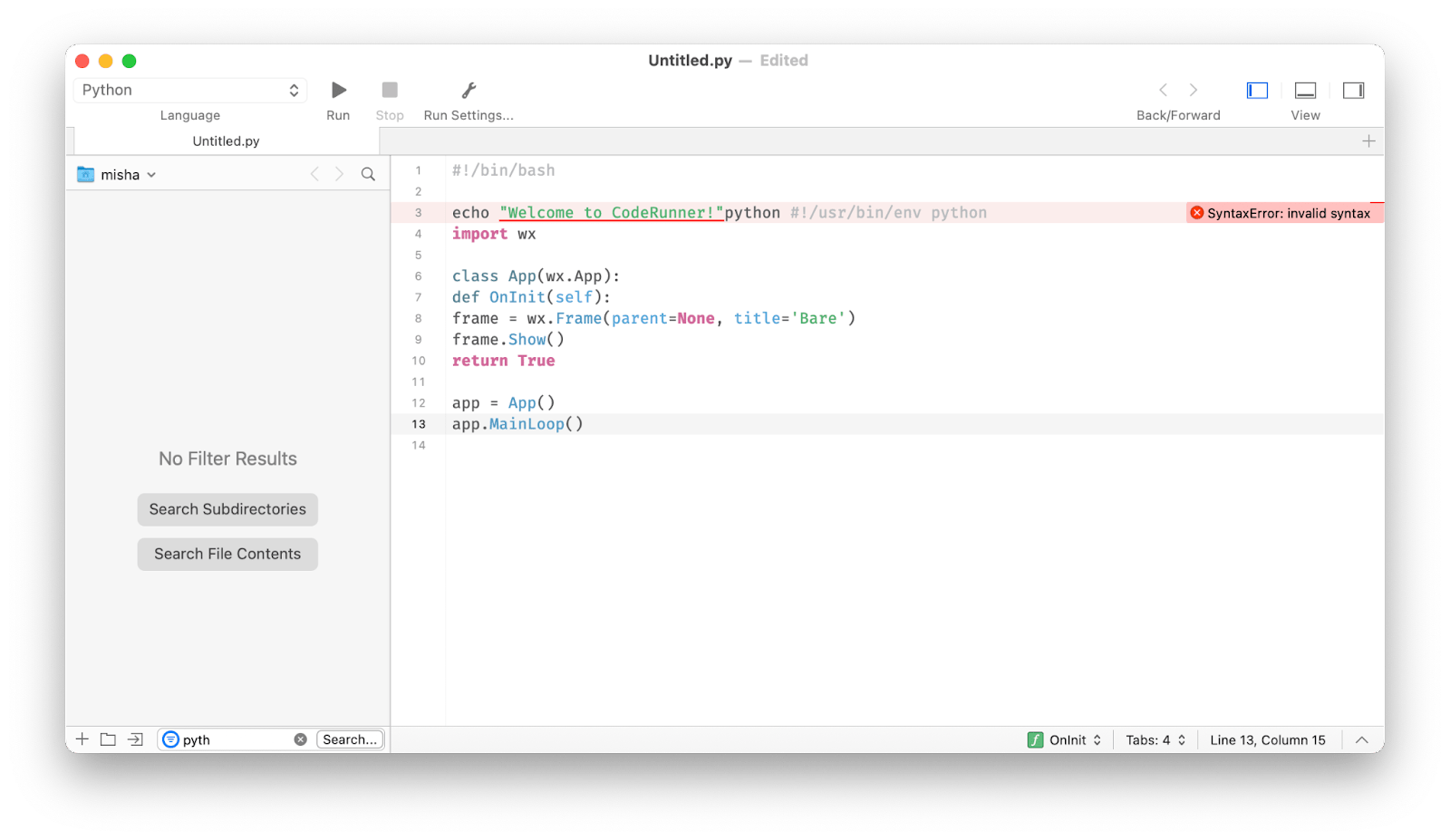Viewport: 1450px width, 840px height.
Task: Show the right panel view
Action: (1352, 90)
